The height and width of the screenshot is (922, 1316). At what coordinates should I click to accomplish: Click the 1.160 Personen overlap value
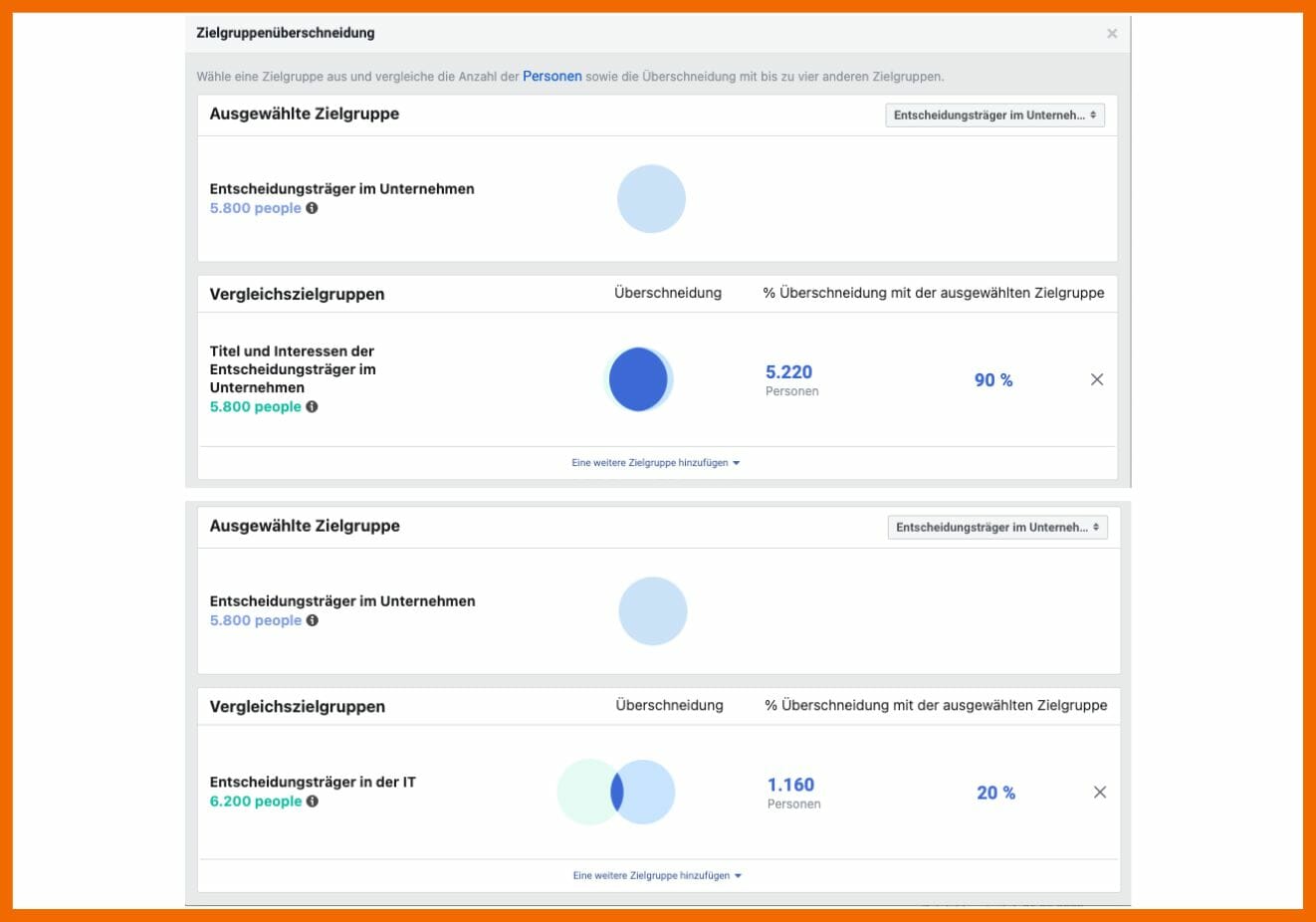tap(792, 785)
